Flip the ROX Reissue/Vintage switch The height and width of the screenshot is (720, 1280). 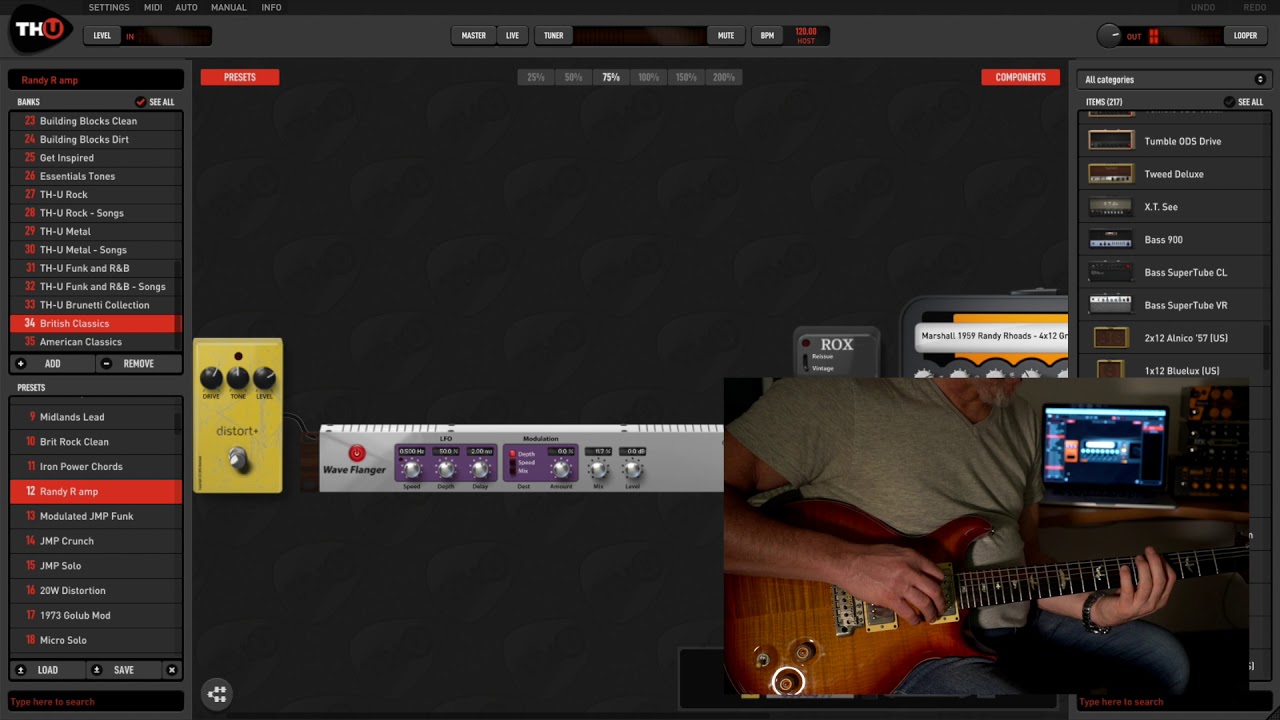point(808,362)
